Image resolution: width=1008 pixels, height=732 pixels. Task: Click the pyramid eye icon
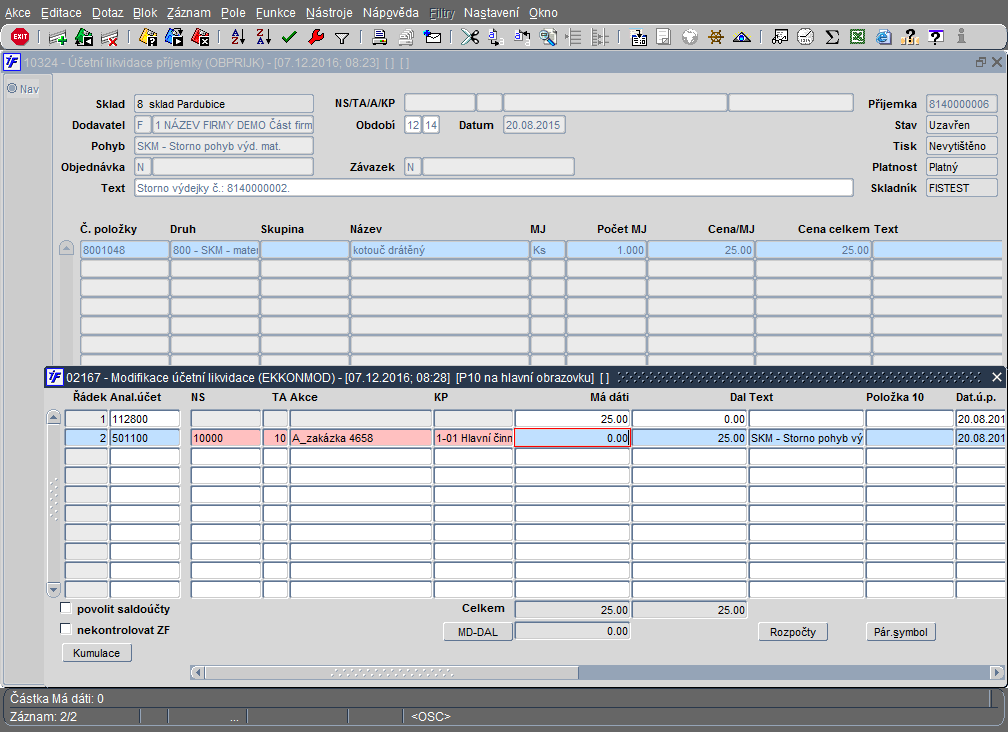click(742, 37)
